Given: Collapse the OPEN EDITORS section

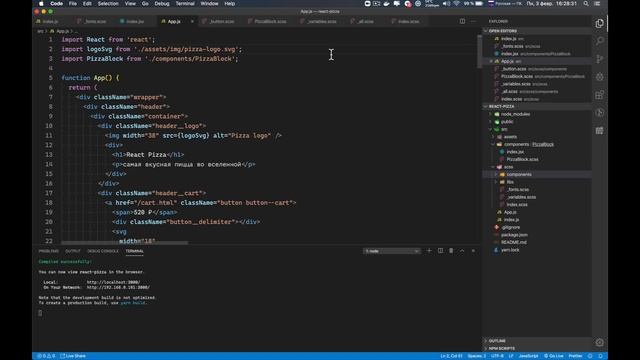Looking at the screenshot, I should click(x=537, y=31).
